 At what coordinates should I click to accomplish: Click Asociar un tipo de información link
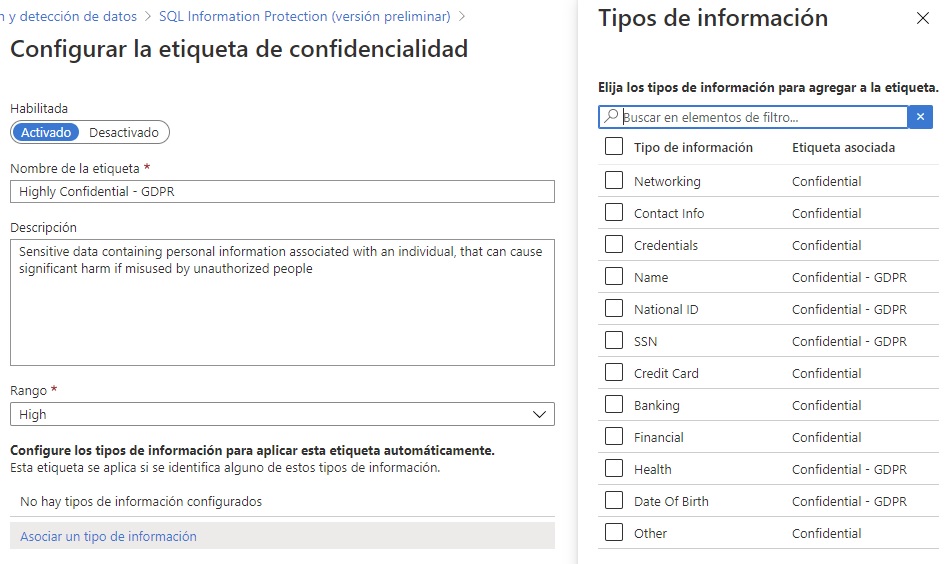[x=108, y=536]
